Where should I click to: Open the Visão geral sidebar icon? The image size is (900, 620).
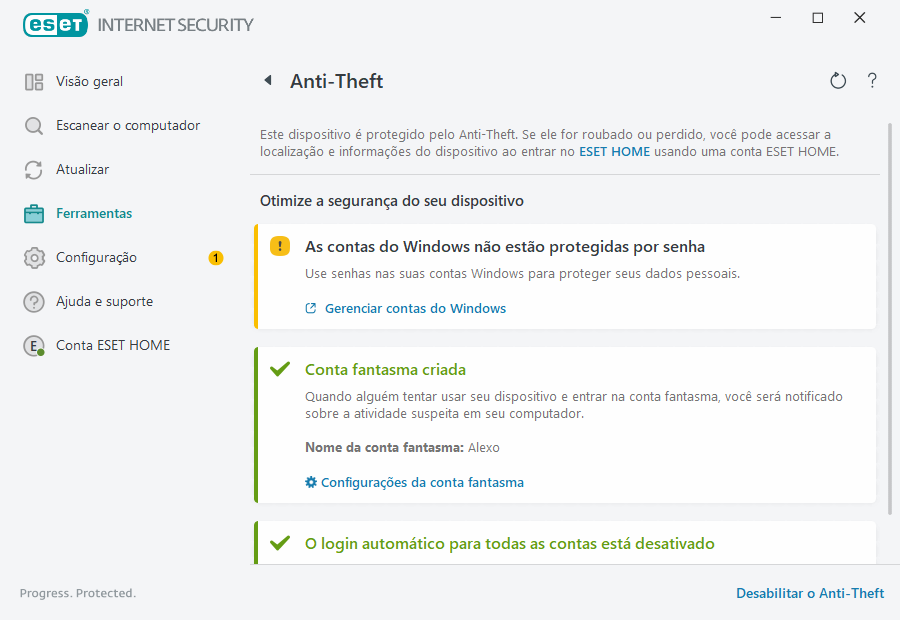click(34, 81)
